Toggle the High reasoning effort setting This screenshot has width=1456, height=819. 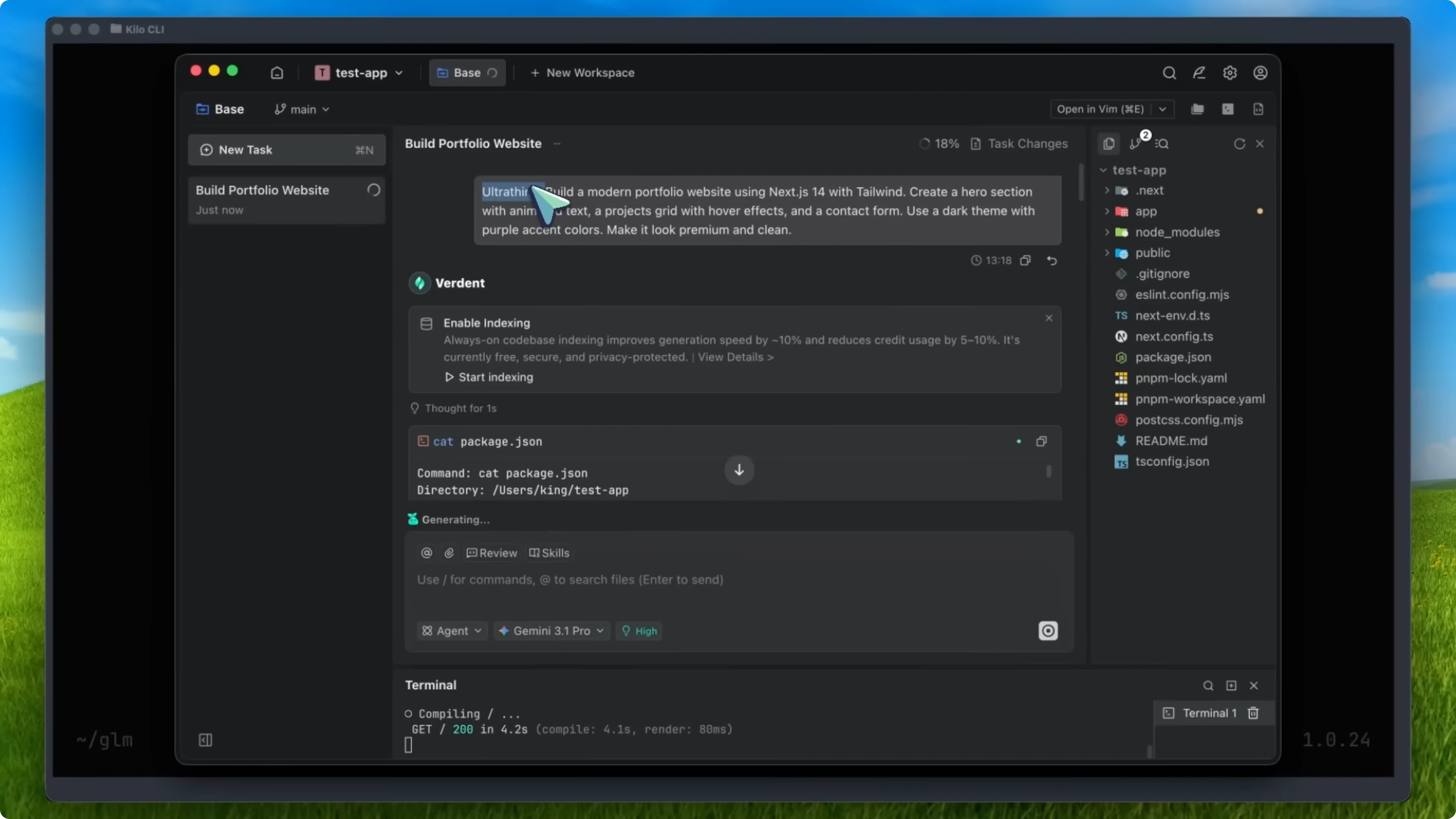pos(639,631)
